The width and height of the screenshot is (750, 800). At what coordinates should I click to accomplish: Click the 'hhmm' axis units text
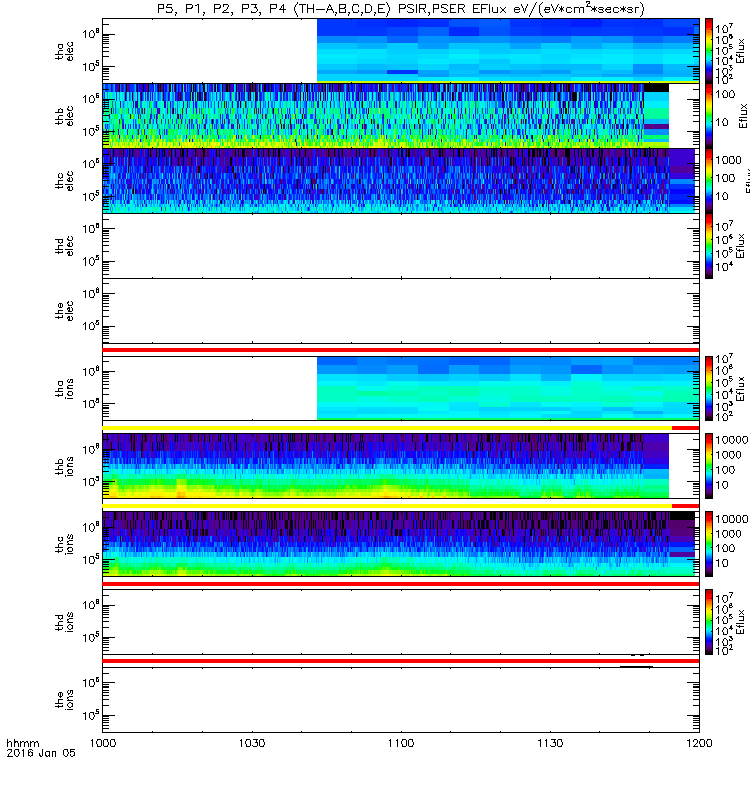[x=23, y=743]
